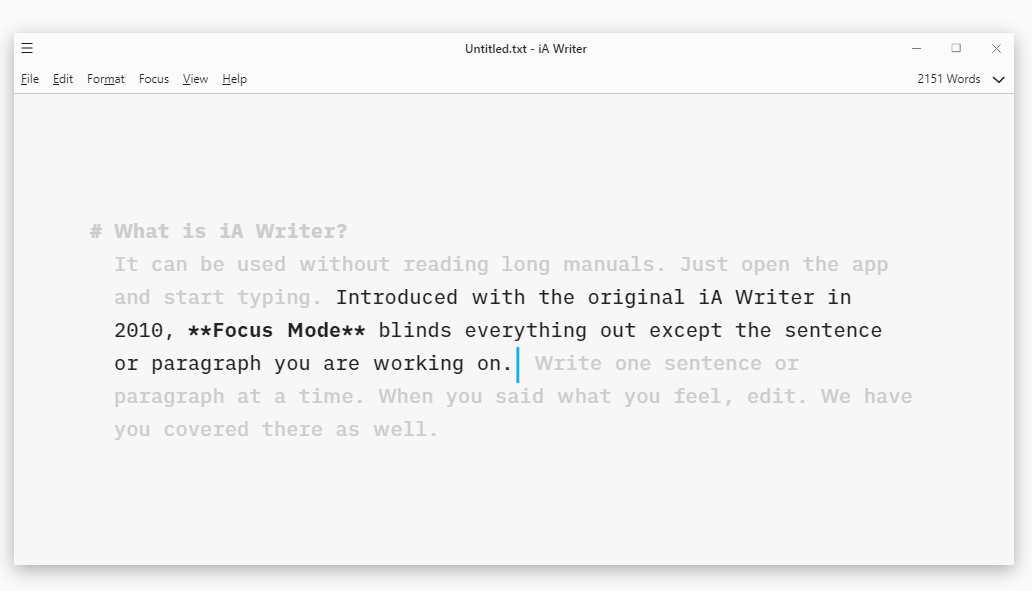Click the 'Untitled.txt - iA Writer' title bar
The height and width of the screenshot is (591, 1032).
click(526, 49)
